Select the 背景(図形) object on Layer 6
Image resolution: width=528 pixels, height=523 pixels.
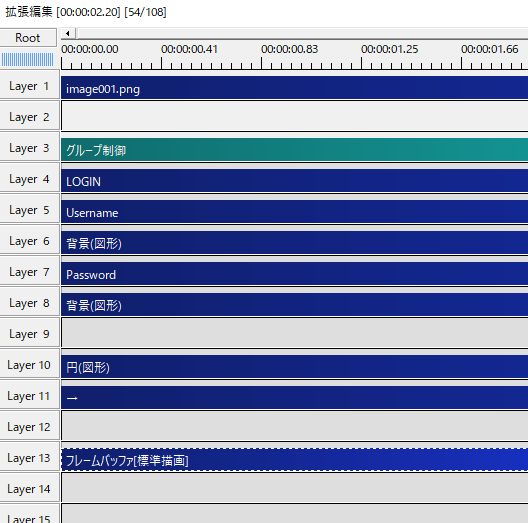(294, 242)
